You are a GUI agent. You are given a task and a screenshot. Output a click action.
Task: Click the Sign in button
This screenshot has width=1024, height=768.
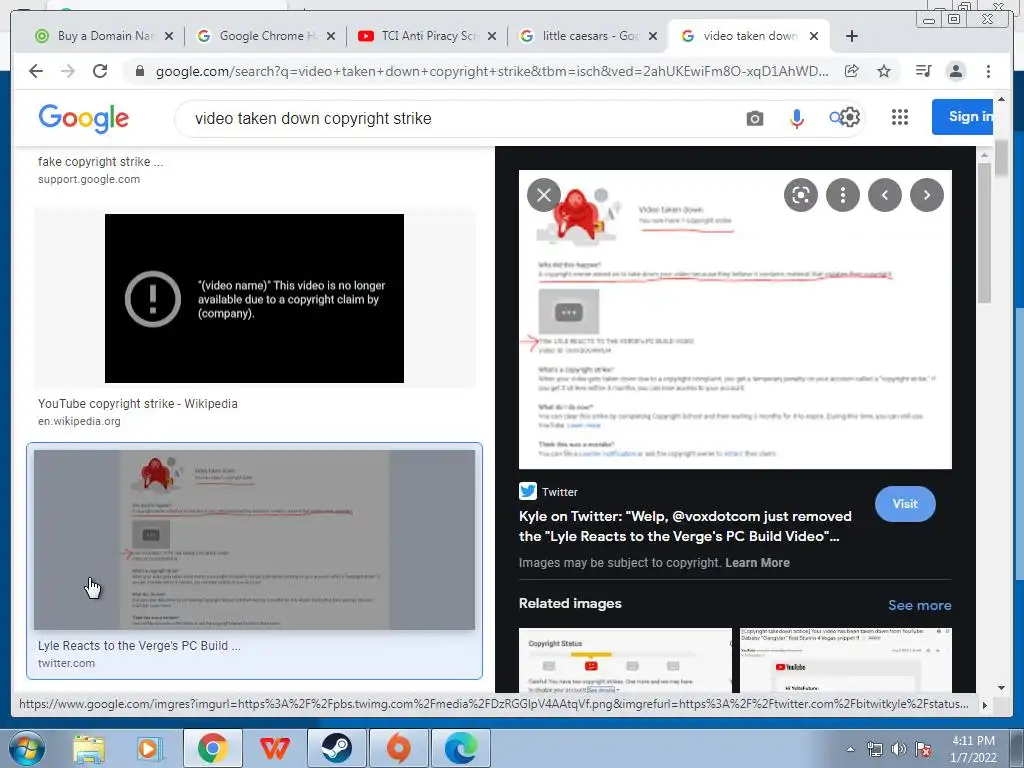click(x=965, y=117)
